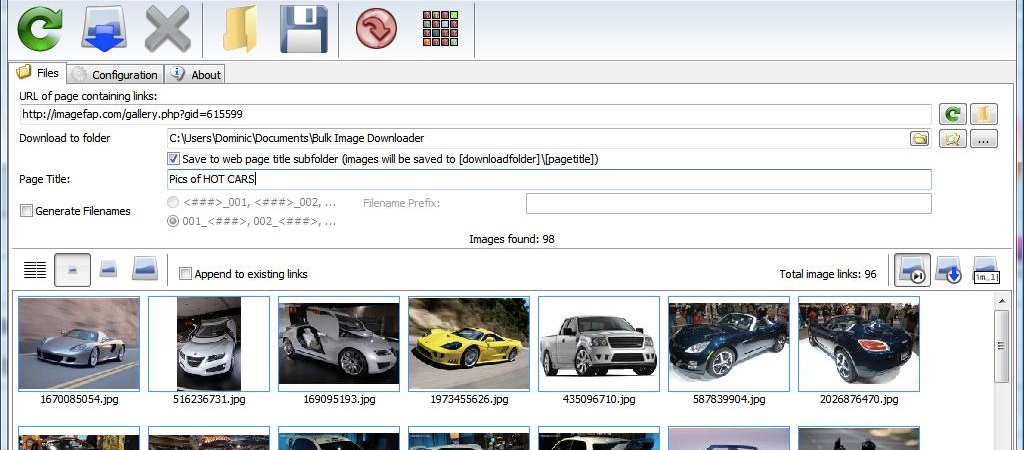
Task: Click the filename label 1670085054.jpg
Action: point(79,399)
